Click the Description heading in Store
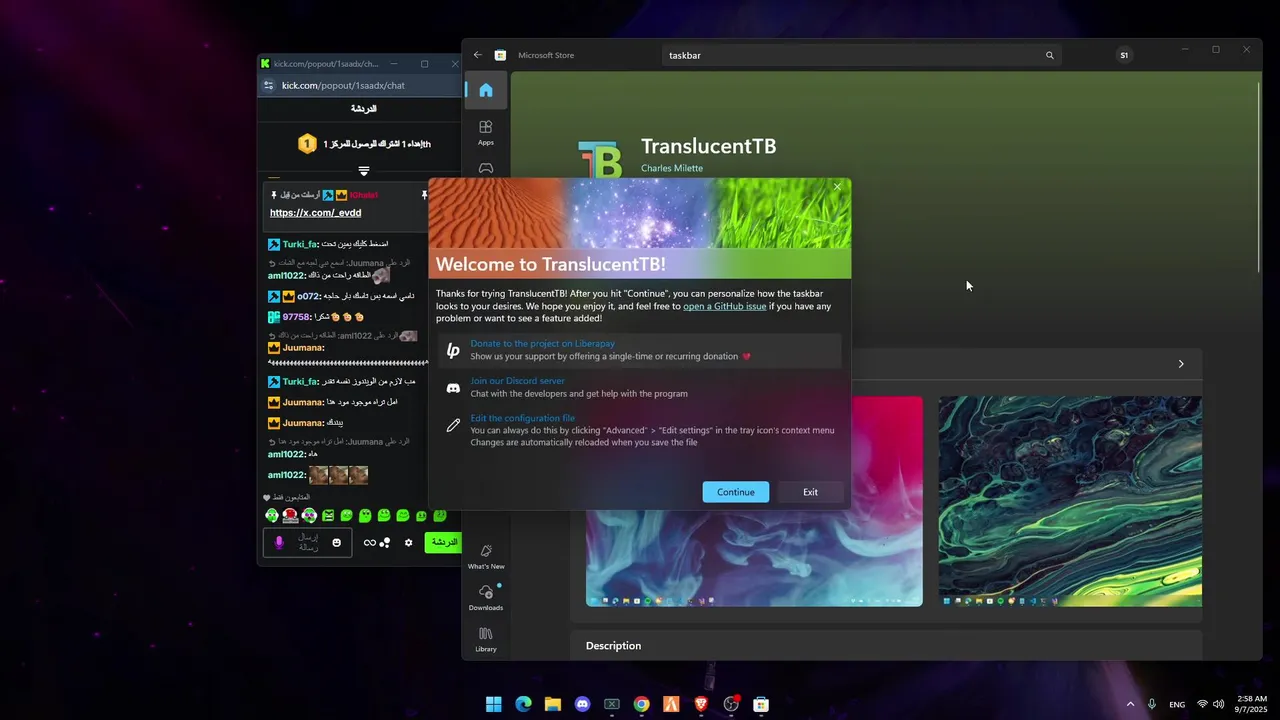The image size is (1280, 720). point(614,646)
